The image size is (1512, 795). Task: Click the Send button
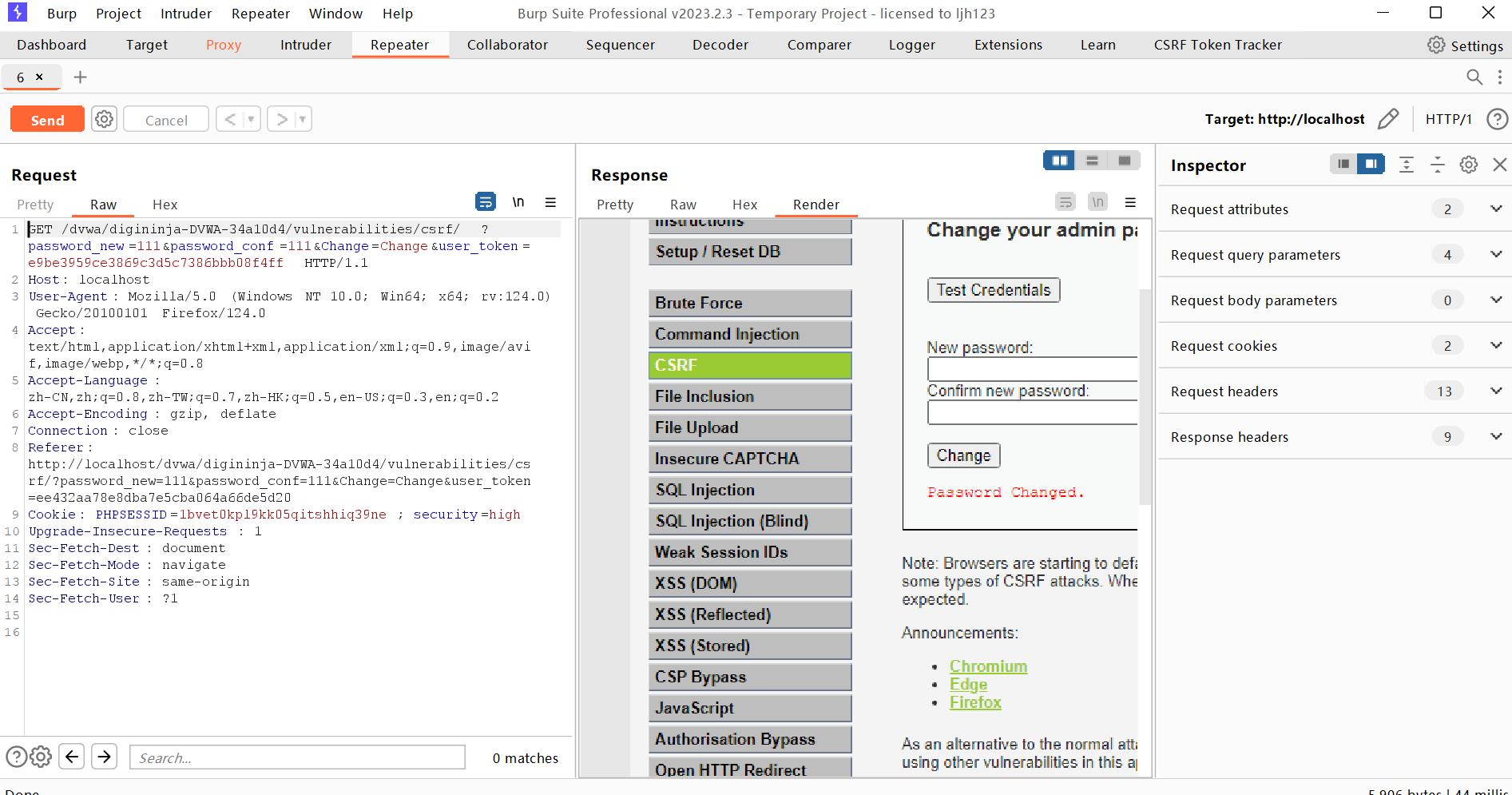(x=47, y=119)
